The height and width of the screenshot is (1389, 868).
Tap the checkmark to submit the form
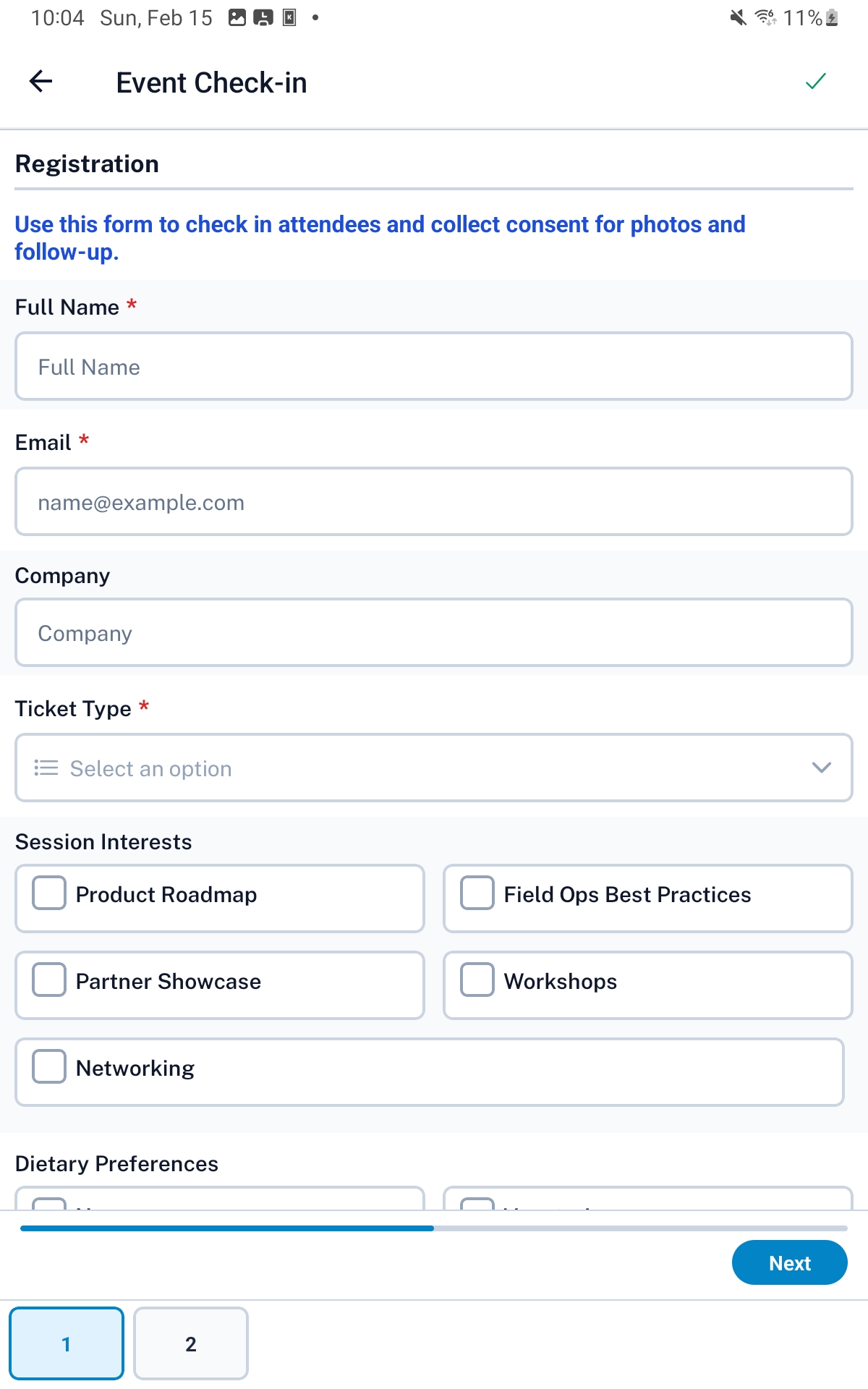[x=816, y=81]
